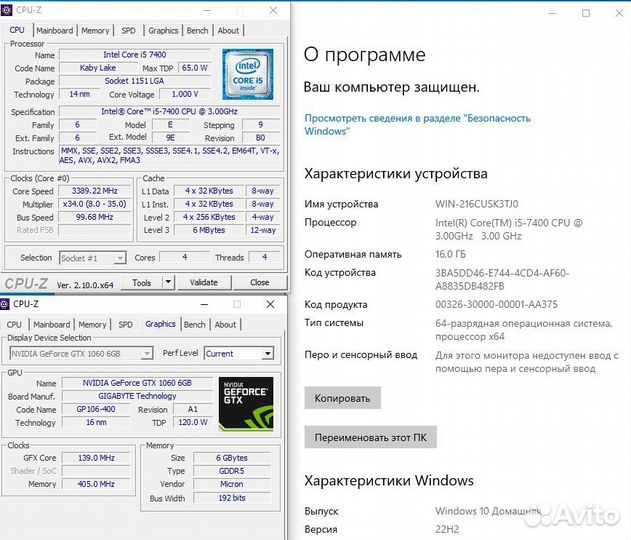Open SPD tab in top CPU-Z window
The width and height of the screenshot is (631, 540).
tap(128, 31)
